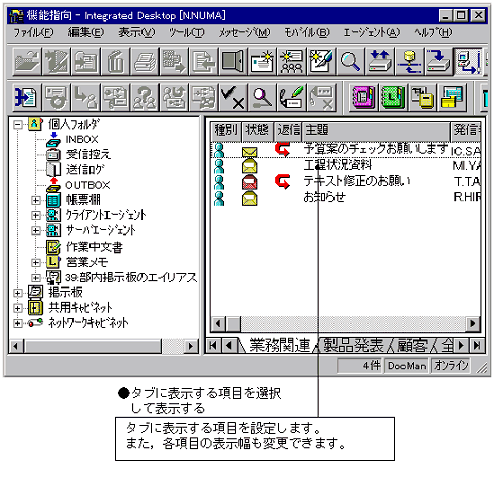Open the ヘルプ(H) menu
The width and height of the screenshot is (494, 477).
(433, 33)
